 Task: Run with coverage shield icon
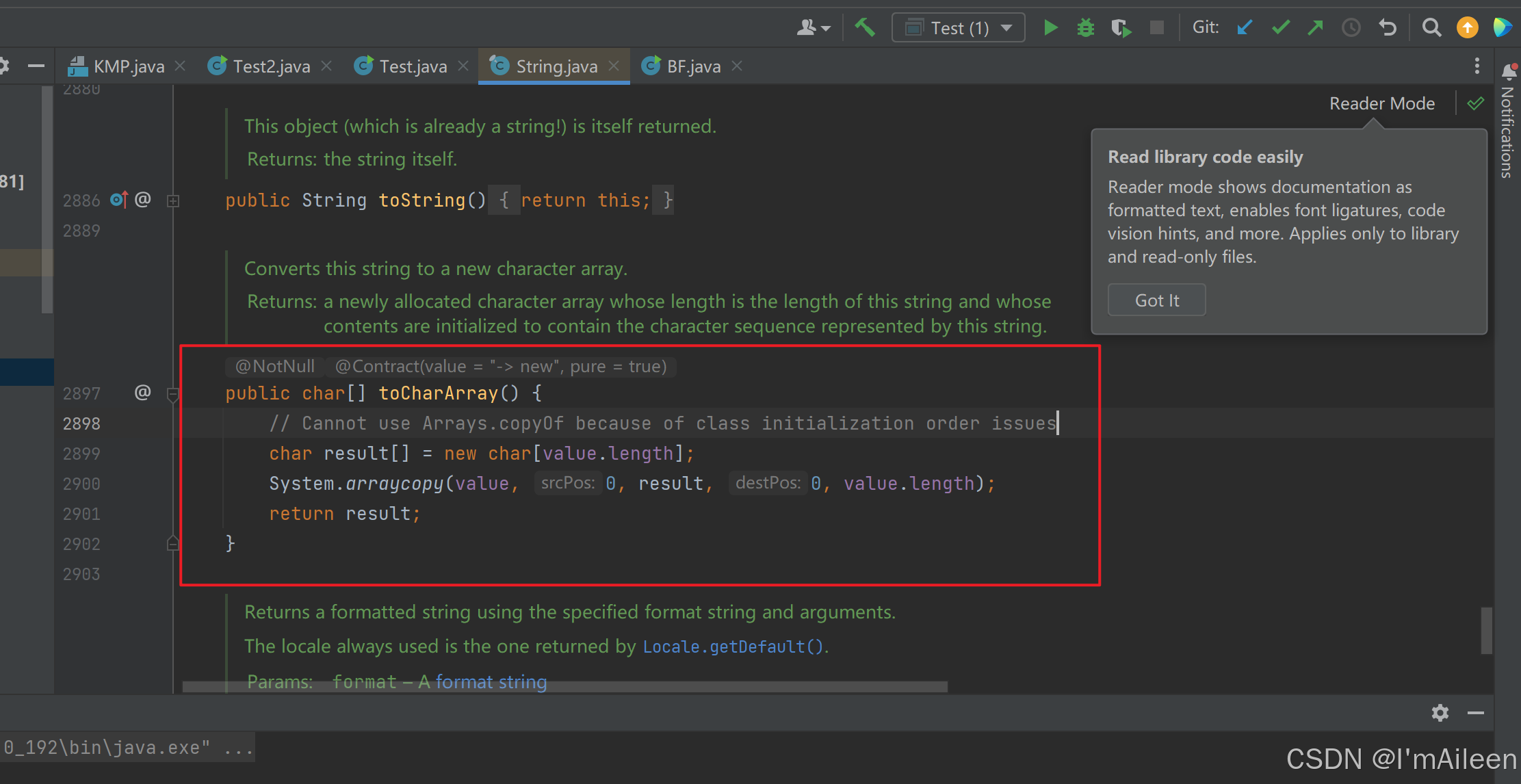(x=1121, y=27)
